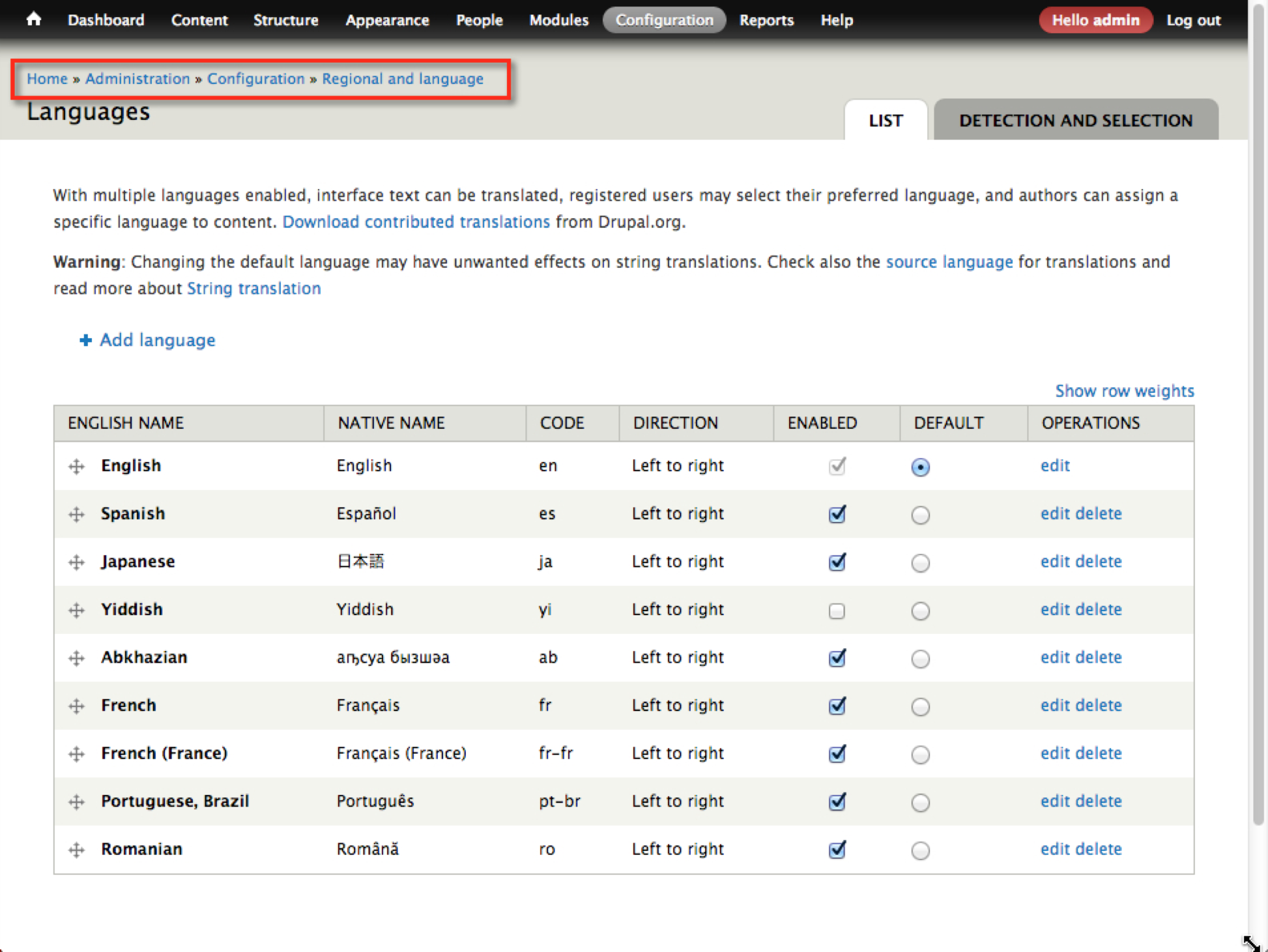
Task: Show row weights for the table
Action: tap(1124, 391)
